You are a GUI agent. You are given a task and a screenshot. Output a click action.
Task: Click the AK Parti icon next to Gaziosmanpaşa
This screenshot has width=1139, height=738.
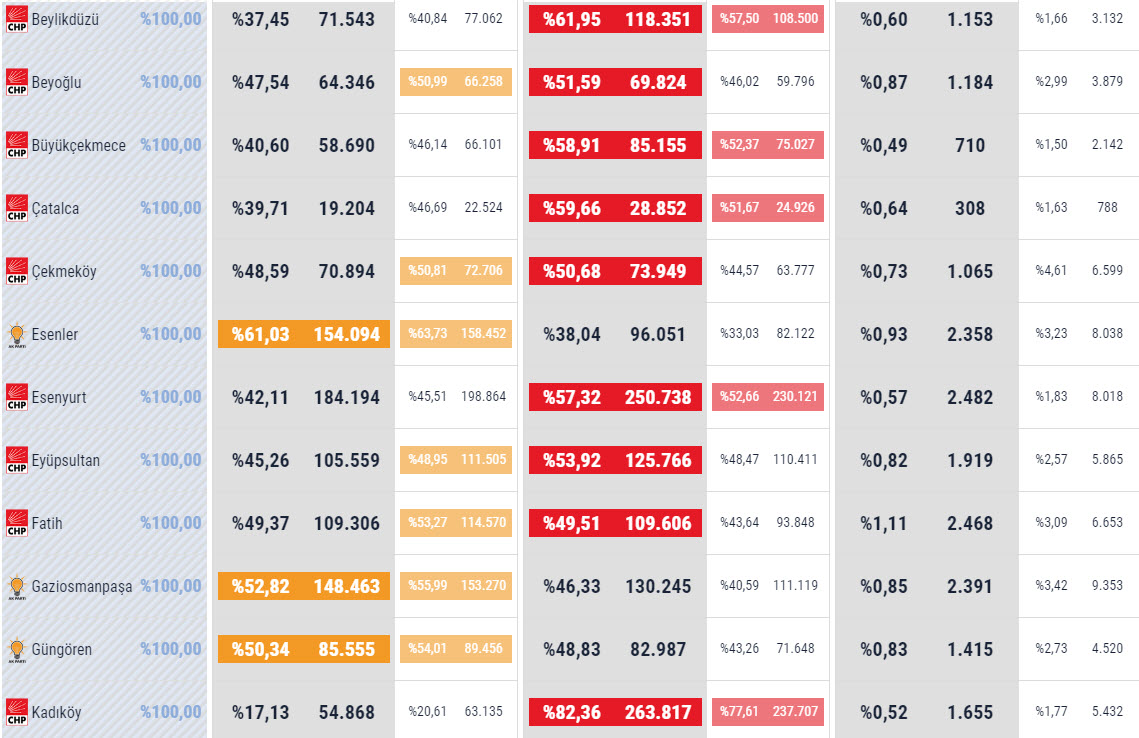tap(17, 587)
